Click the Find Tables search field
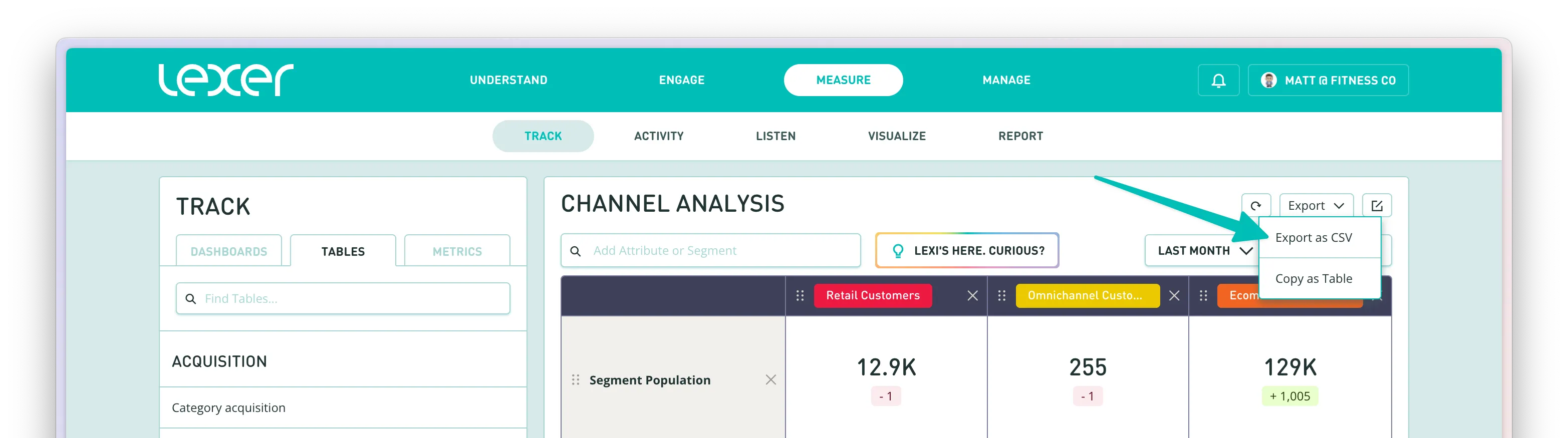The width and height of the screenshot is (1568, 438). (x=343, y=299)
